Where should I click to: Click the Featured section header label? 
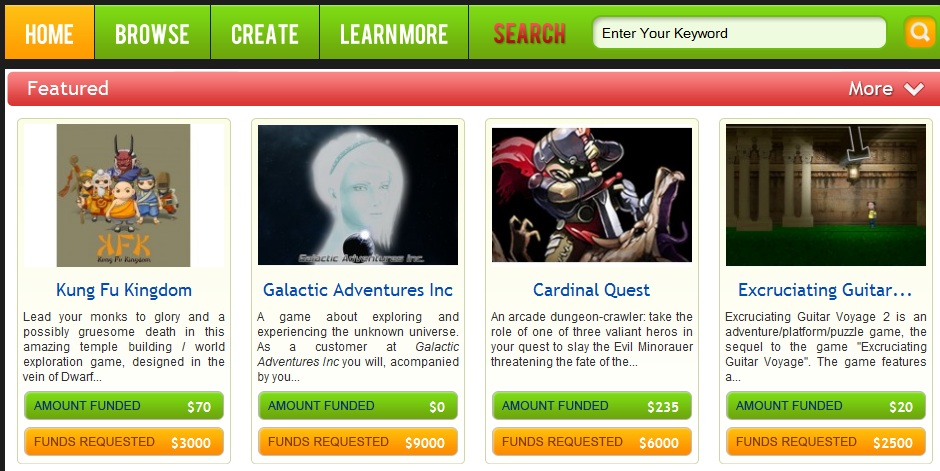pos(68,89)
